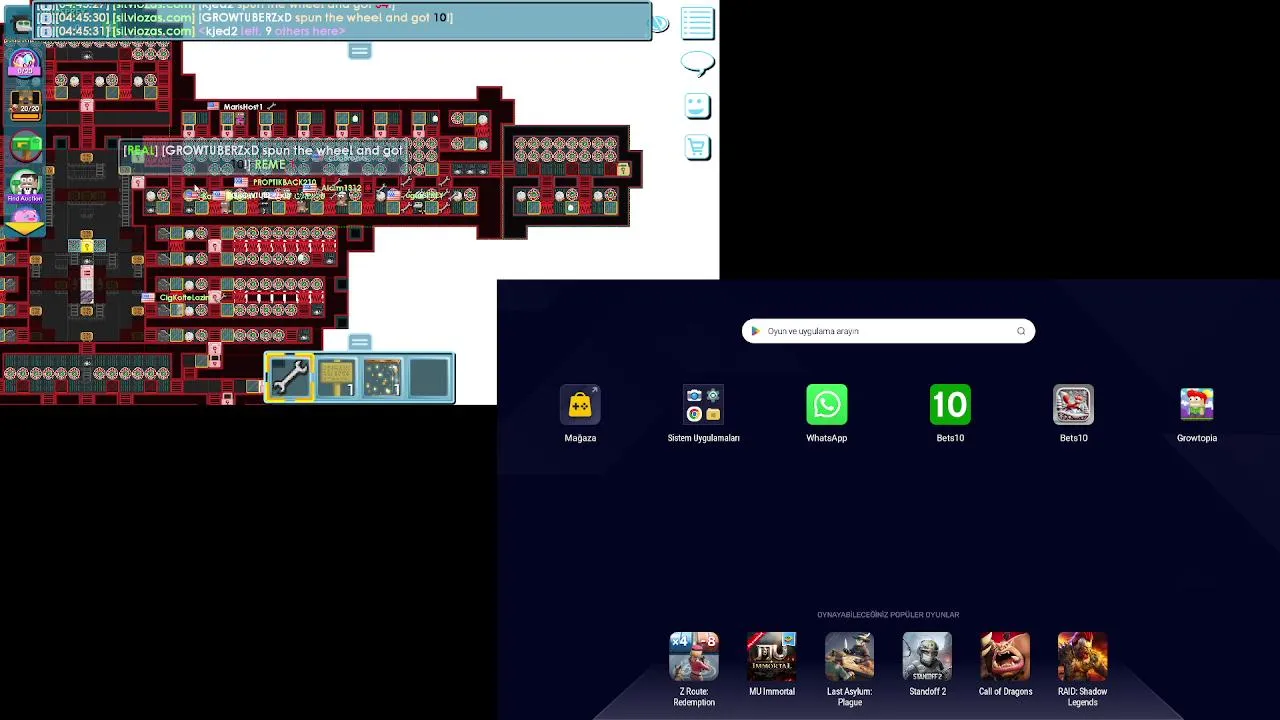Click the blue icon beside chat log
This screenshot has width=1280, height=720.
(x=660, y=23)
